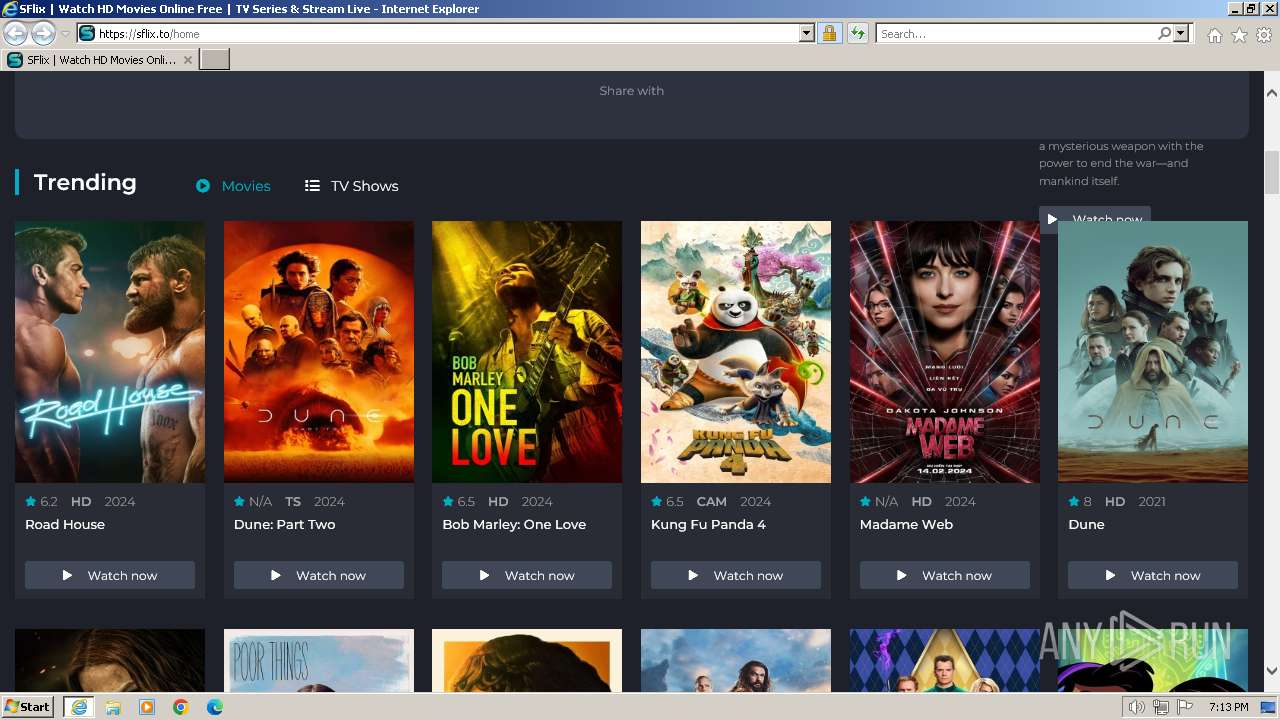This screenshot has height=720, width=1280.
Task: Open the Road House poster
Action: (x=110, y=352)
